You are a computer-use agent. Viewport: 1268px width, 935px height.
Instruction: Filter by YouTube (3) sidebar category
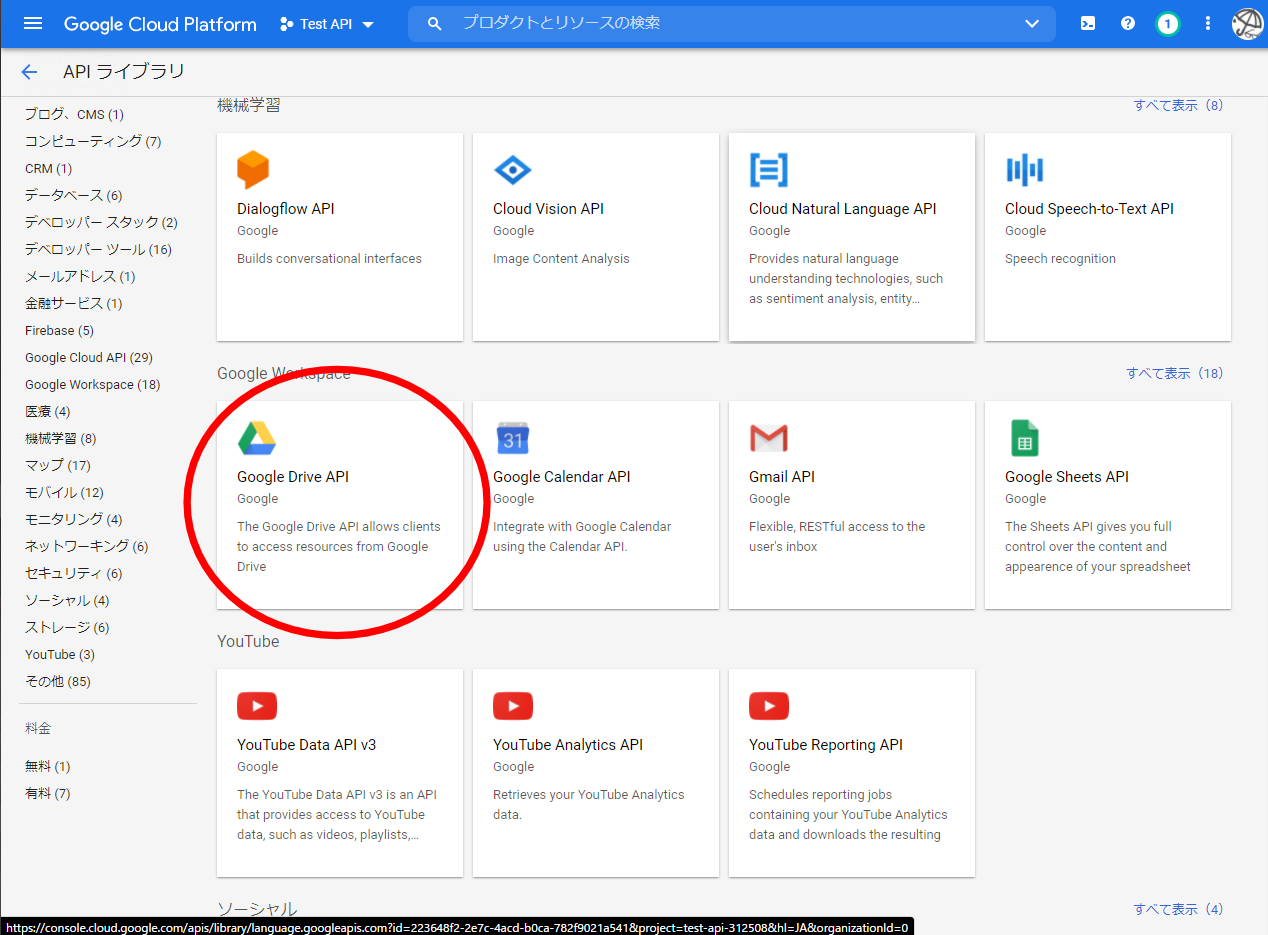point(60,654)
